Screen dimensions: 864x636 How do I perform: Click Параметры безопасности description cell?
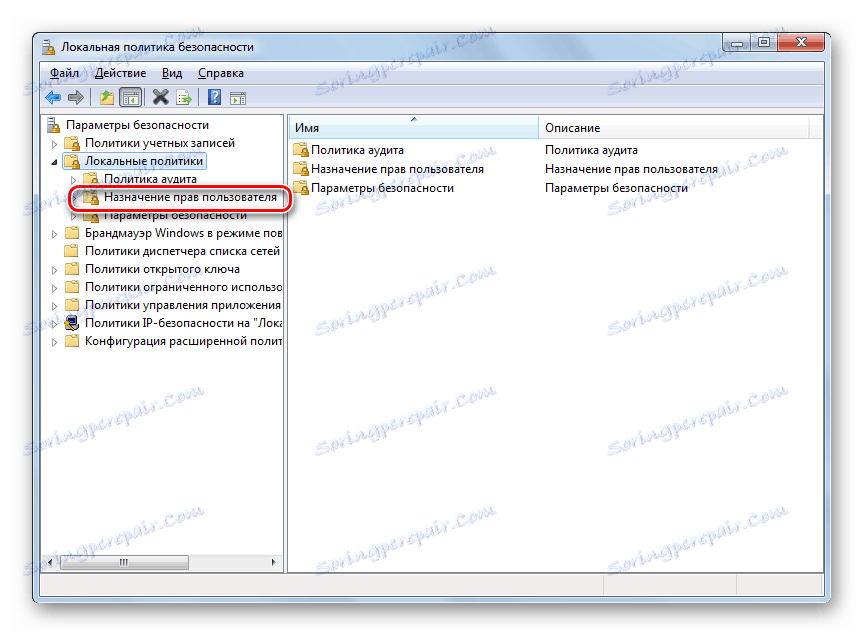pyautogui.click(x=616, y=188)
